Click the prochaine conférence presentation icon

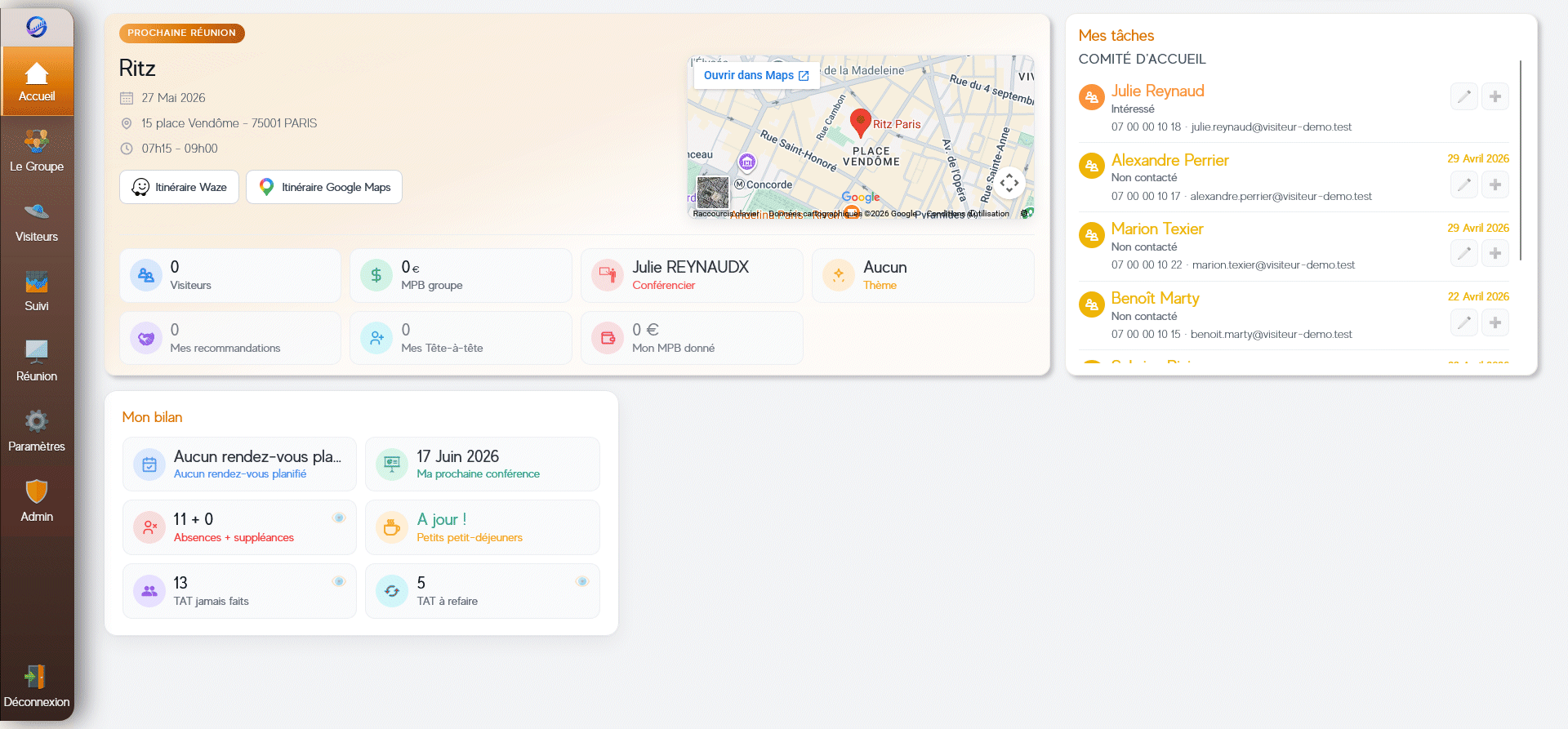click(x=392, y=465)
